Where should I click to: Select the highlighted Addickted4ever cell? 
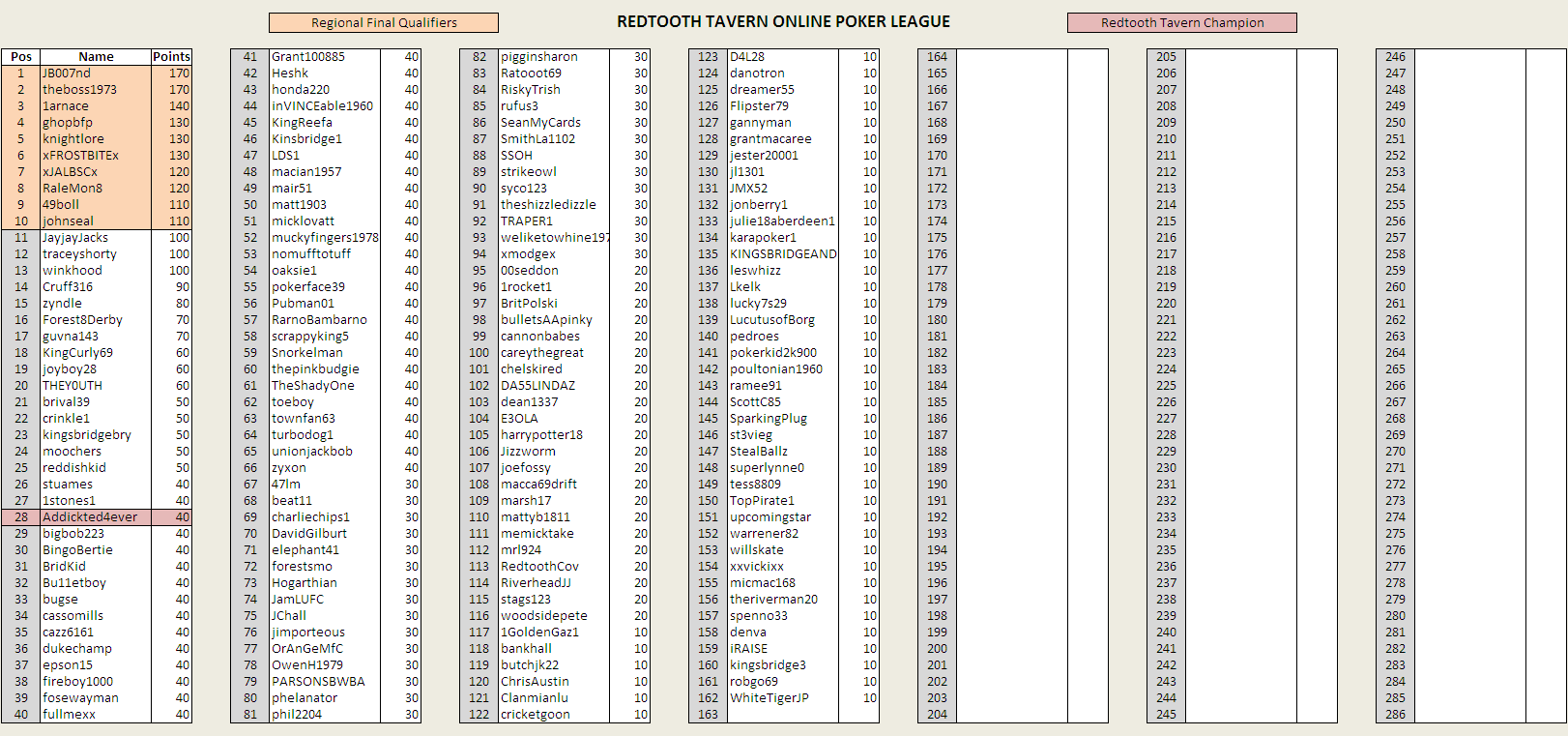pyautogui.click(x=96, y=517)
